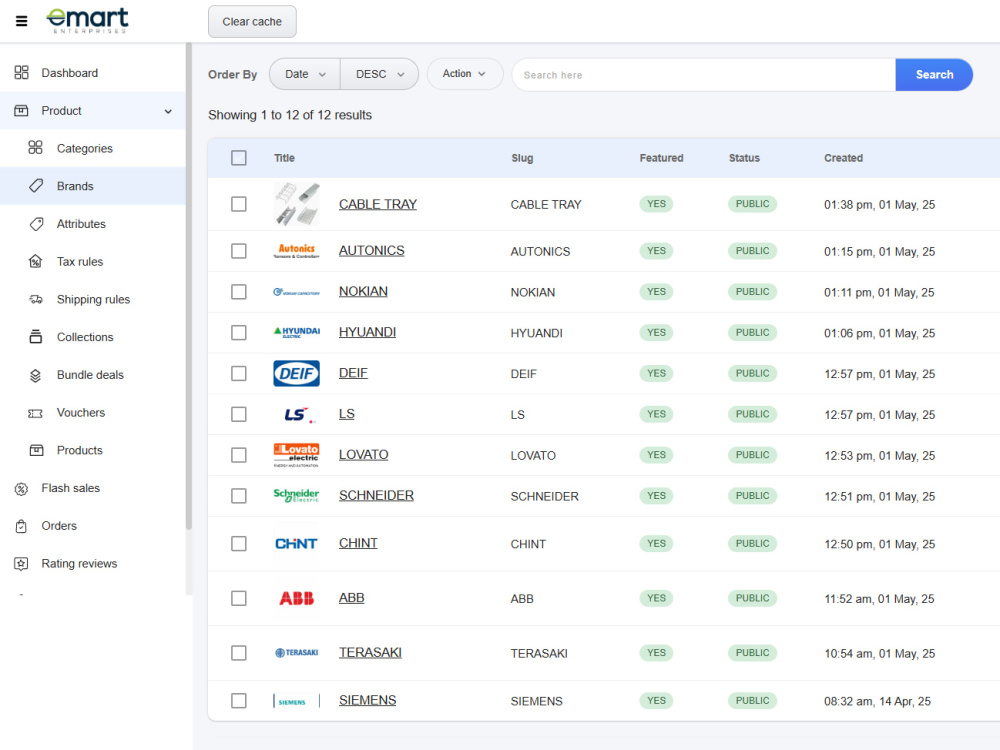Screen dimensions: 1000x750
Task: Check the AUTONICS row checkbox
Action: [239, 251]
